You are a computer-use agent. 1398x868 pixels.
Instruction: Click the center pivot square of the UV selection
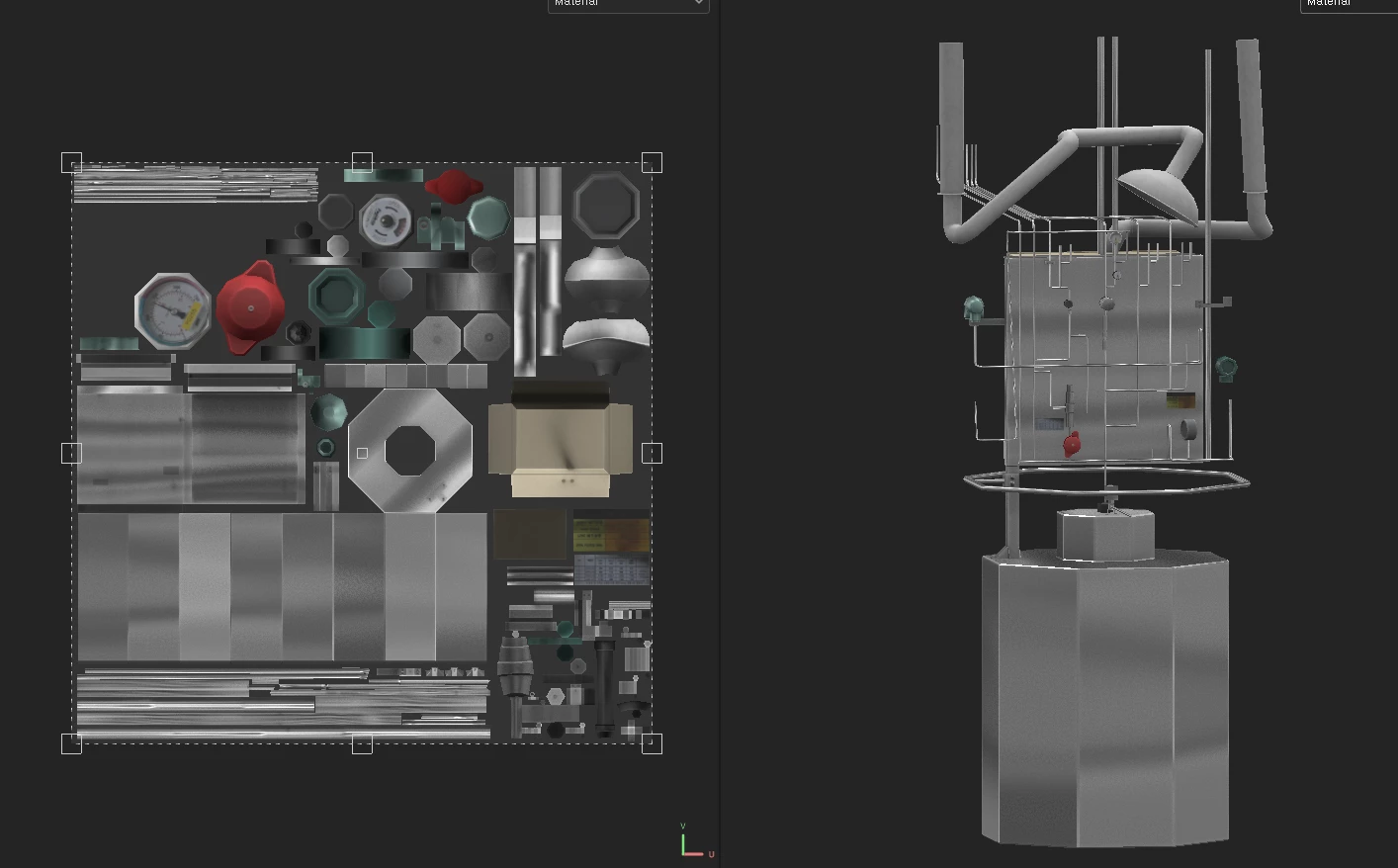point(362,453)
